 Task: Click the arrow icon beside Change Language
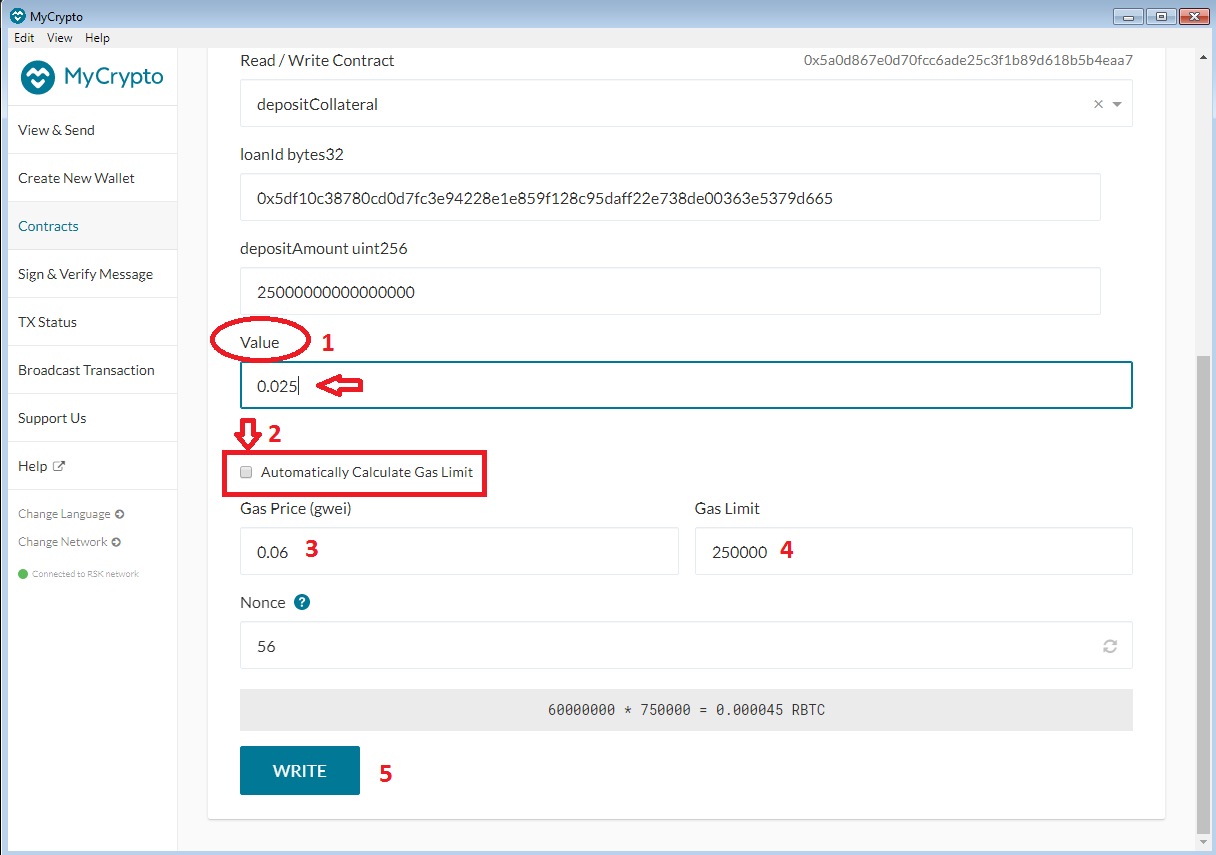coord(120,514)
